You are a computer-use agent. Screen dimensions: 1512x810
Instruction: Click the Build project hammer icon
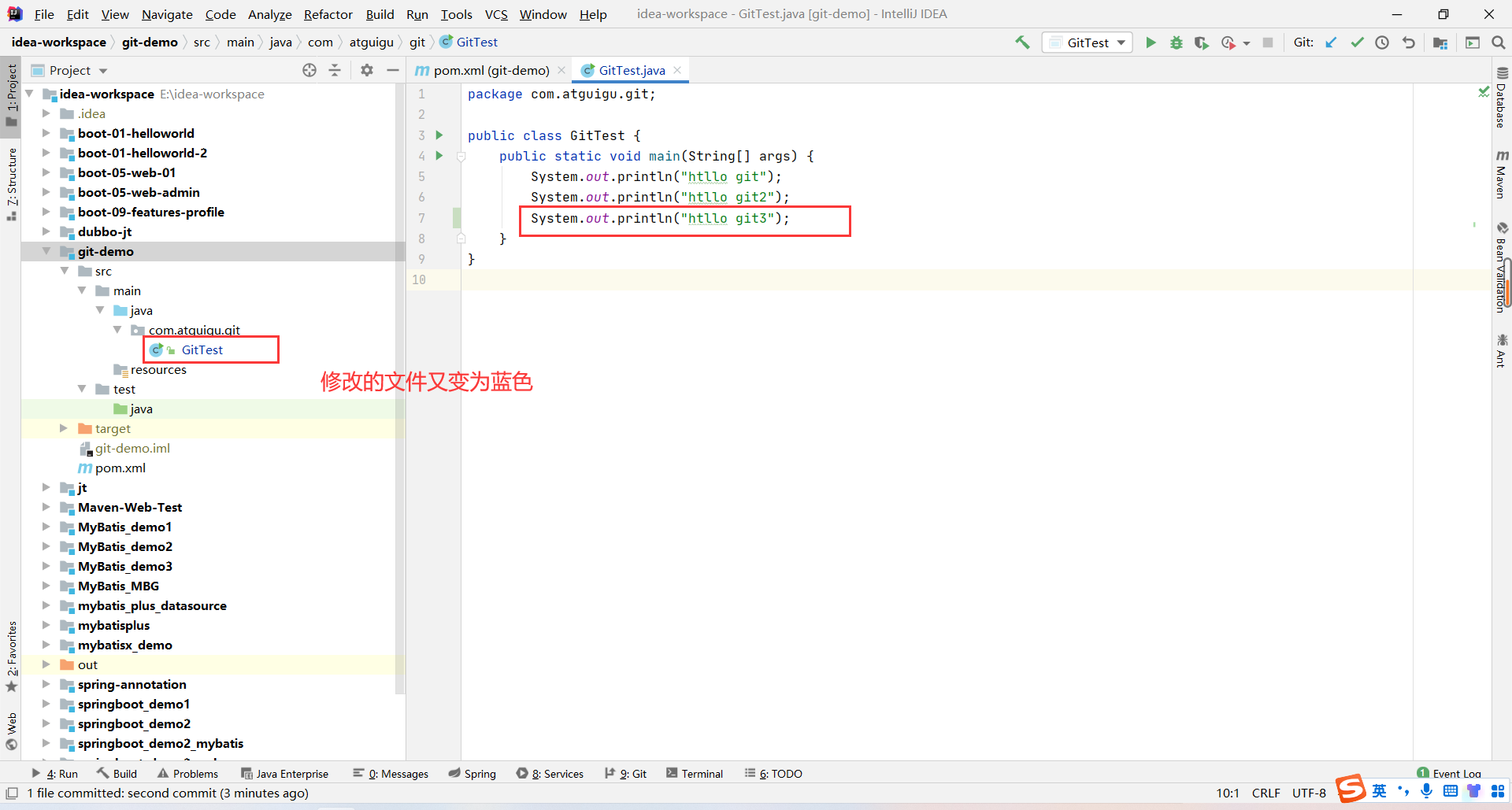(1022, 43)
